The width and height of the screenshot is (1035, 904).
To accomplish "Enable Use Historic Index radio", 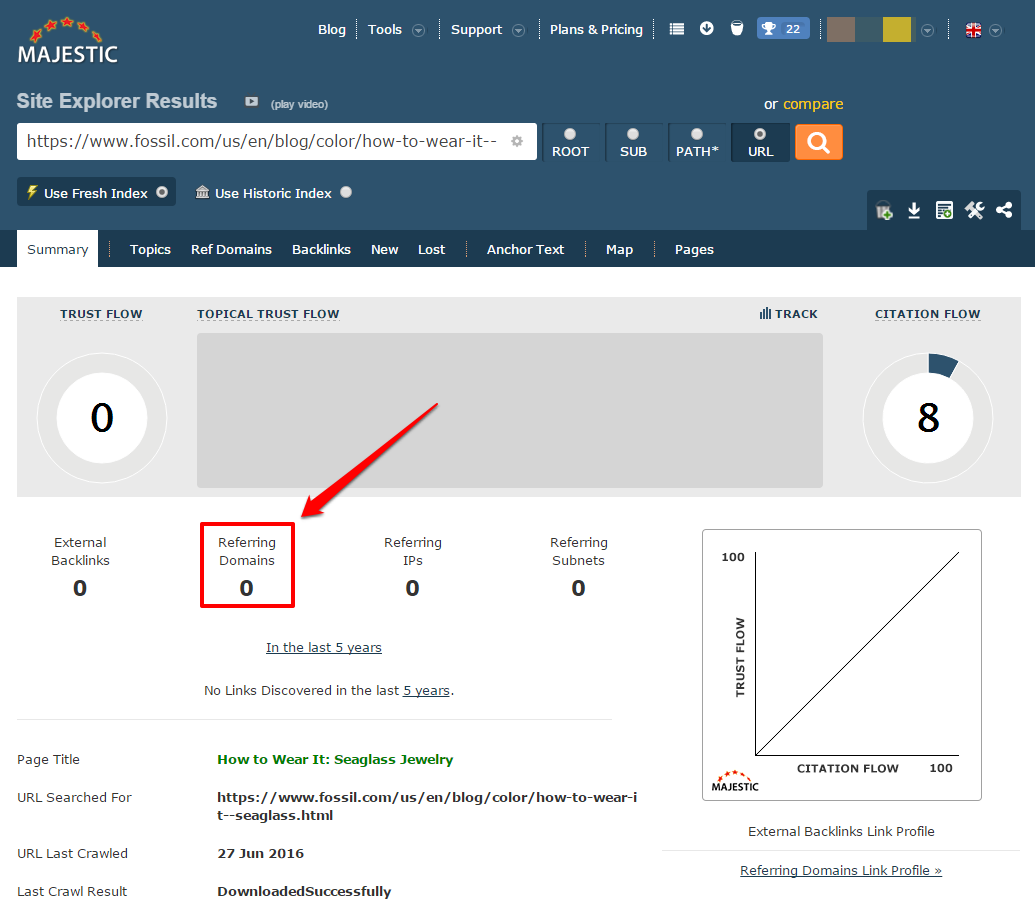I will 346,192.
